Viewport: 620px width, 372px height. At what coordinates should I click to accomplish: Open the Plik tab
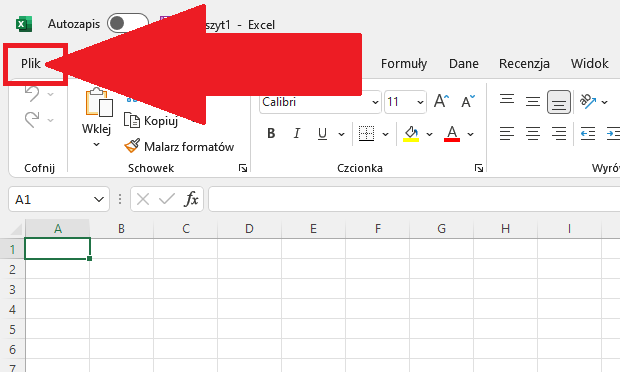(31, 64)
